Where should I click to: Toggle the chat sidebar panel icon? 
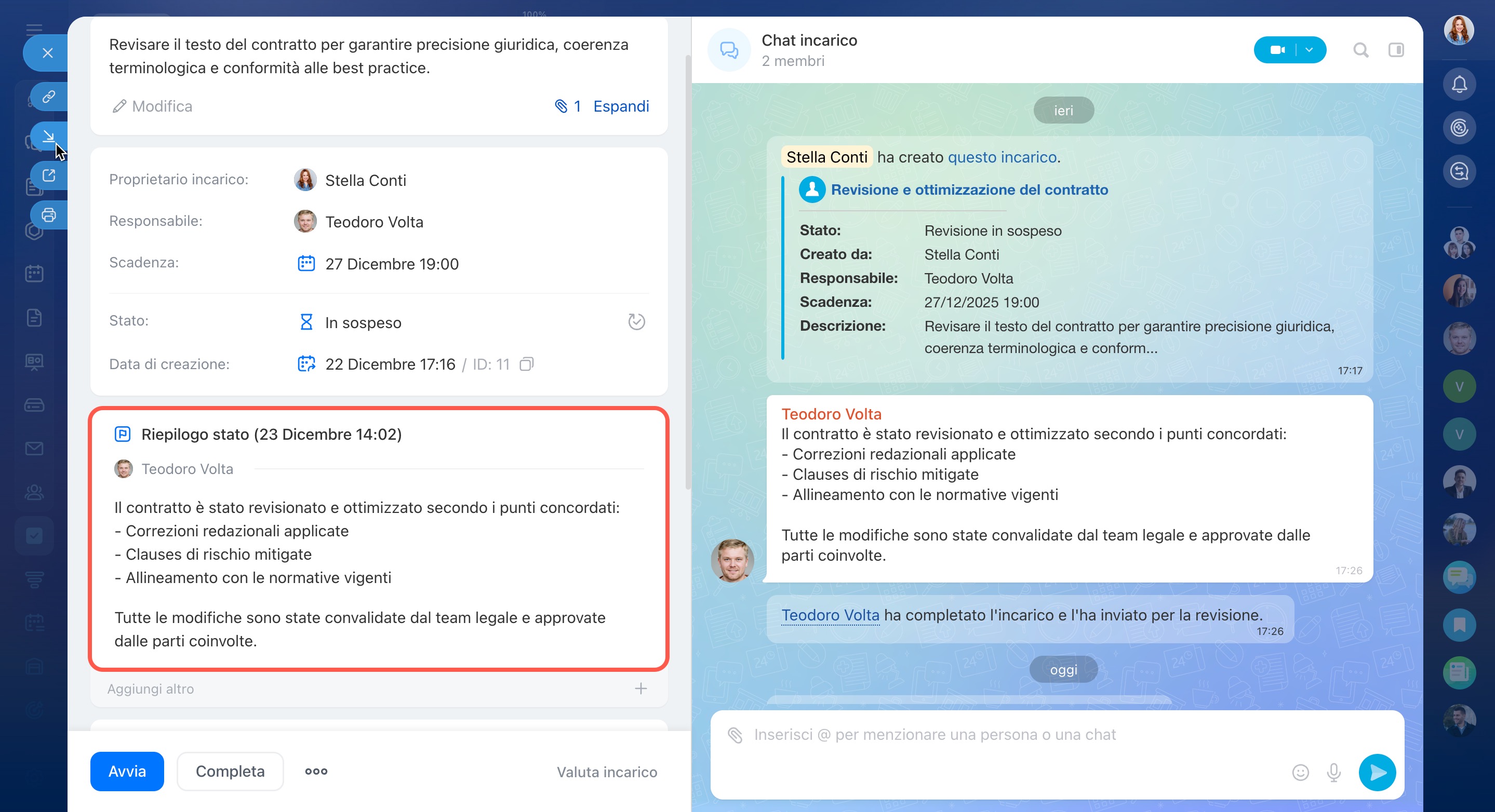(x=1396, y=50)
